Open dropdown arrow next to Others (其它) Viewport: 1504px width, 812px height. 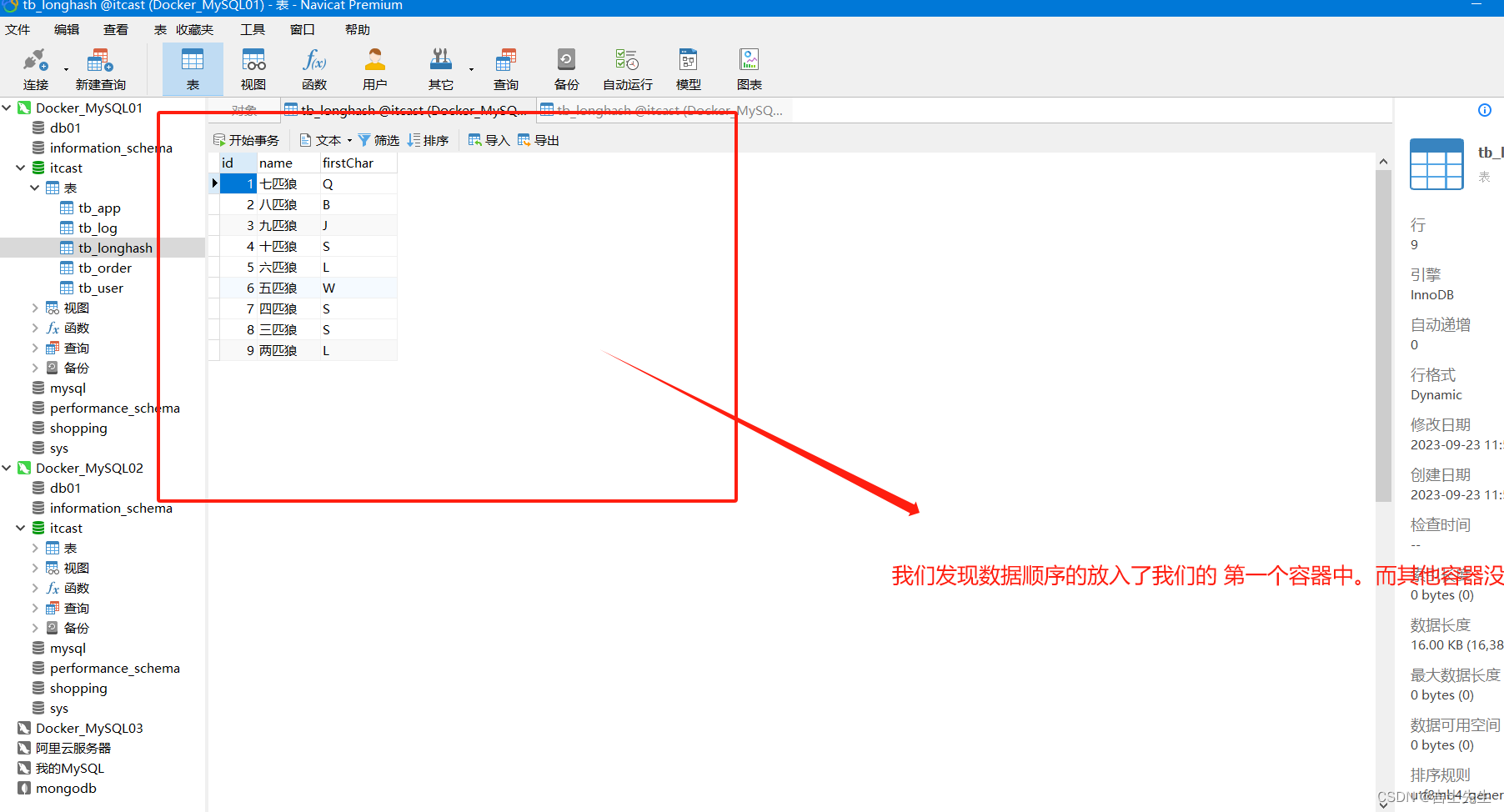[471, 70]
